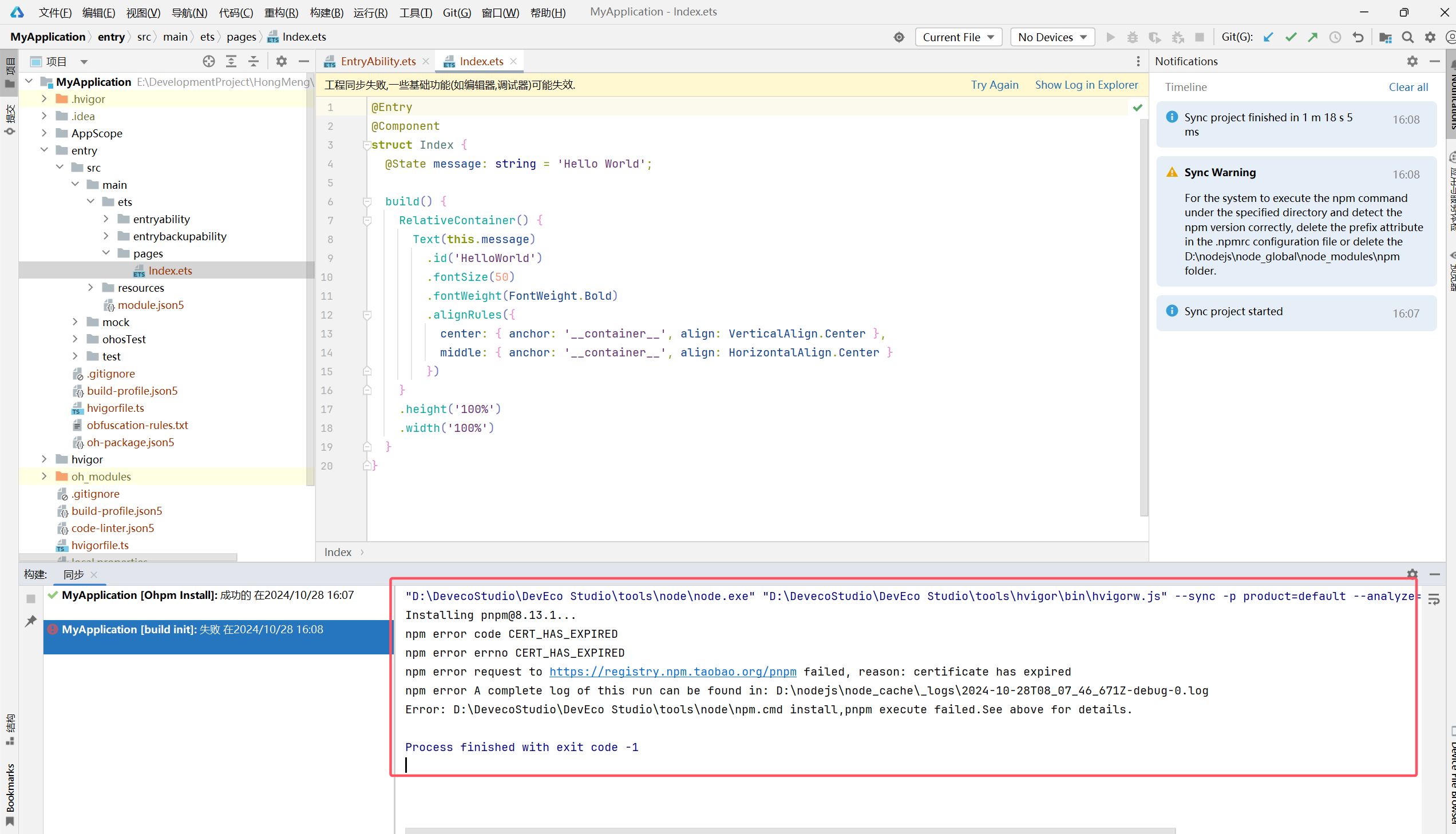This screenshot has height=834, width=1456.
Task: Open the Git(G) menu
Action: click(x=457, y=12)
